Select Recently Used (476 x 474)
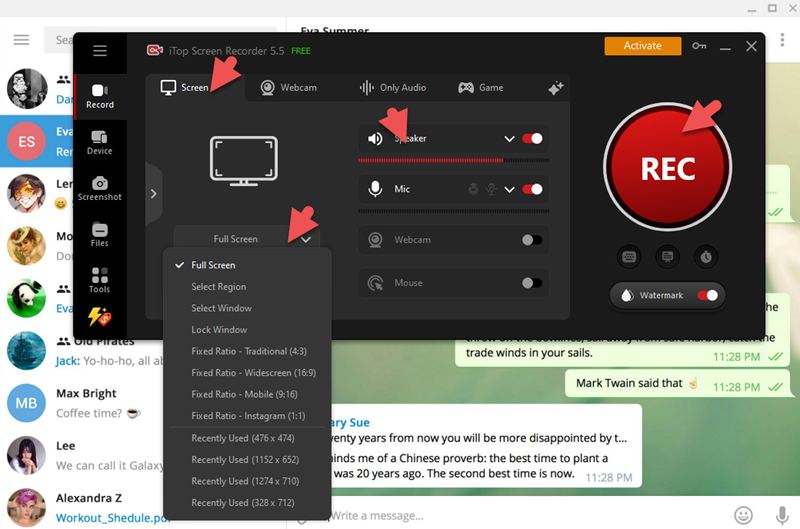800x529 pixels. 247,438
